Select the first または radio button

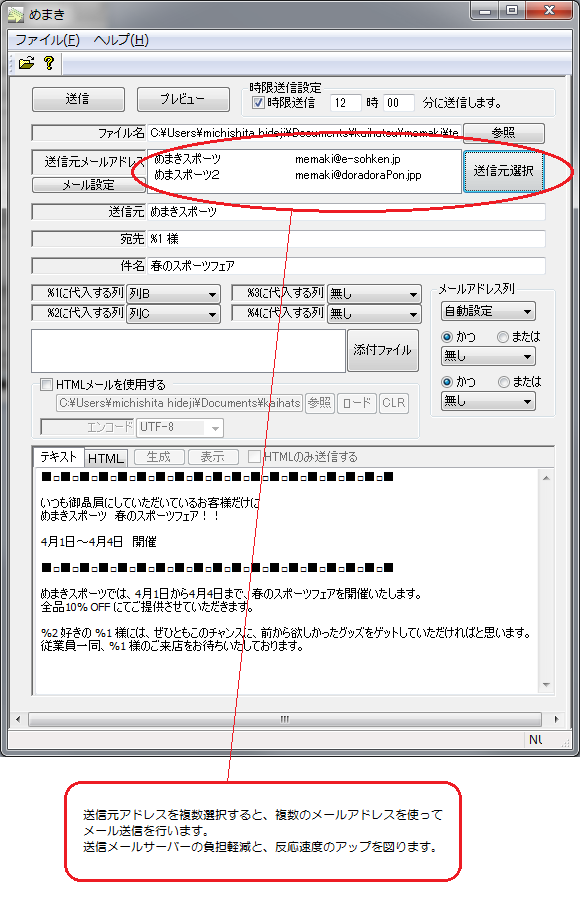503,336
